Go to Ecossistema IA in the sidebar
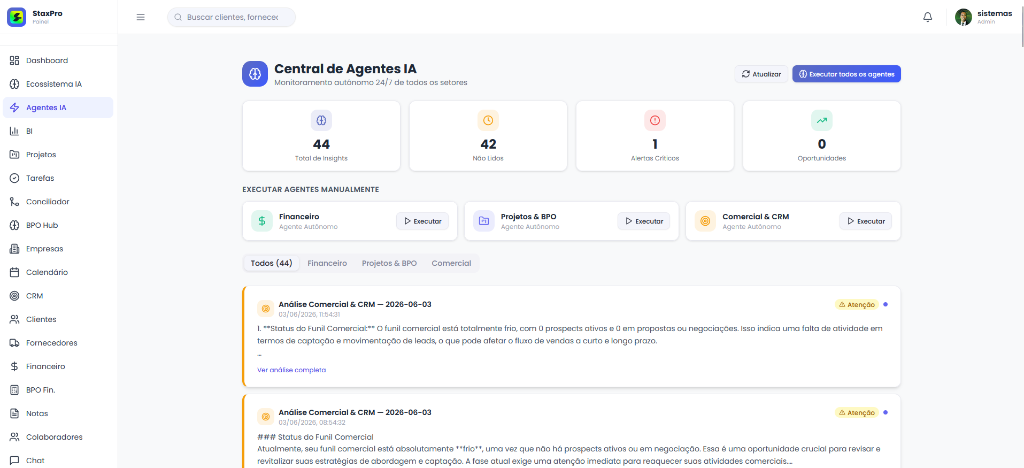1024x468 pixels. (x=58, y=84)
